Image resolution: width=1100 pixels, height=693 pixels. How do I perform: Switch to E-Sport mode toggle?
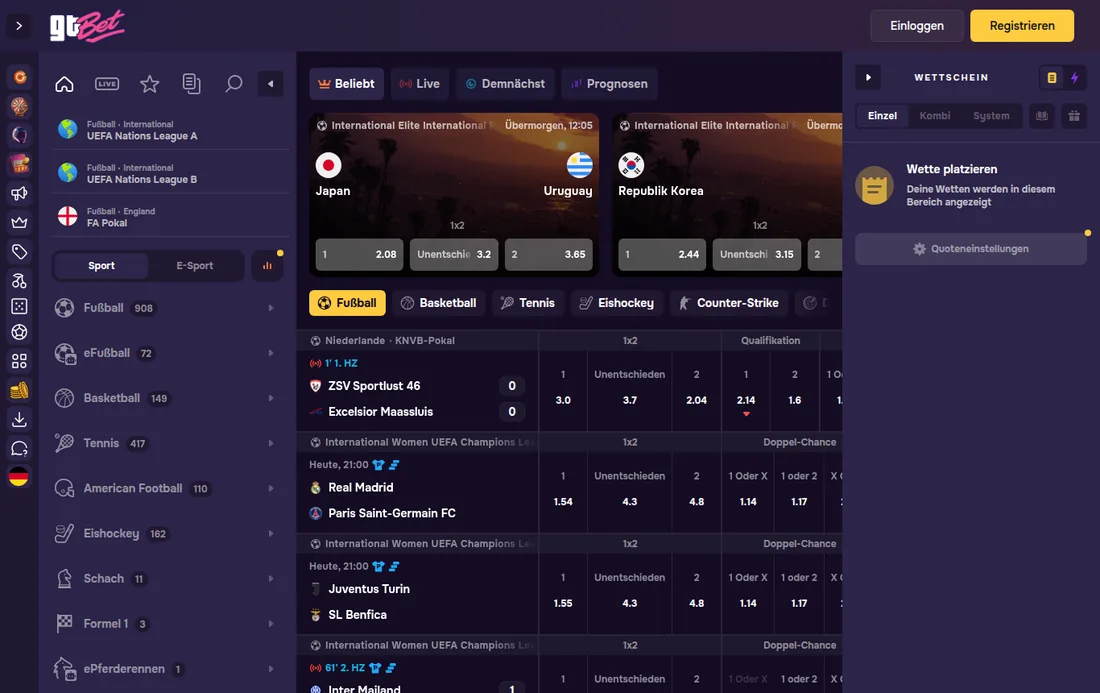click(x=194, y=266)
